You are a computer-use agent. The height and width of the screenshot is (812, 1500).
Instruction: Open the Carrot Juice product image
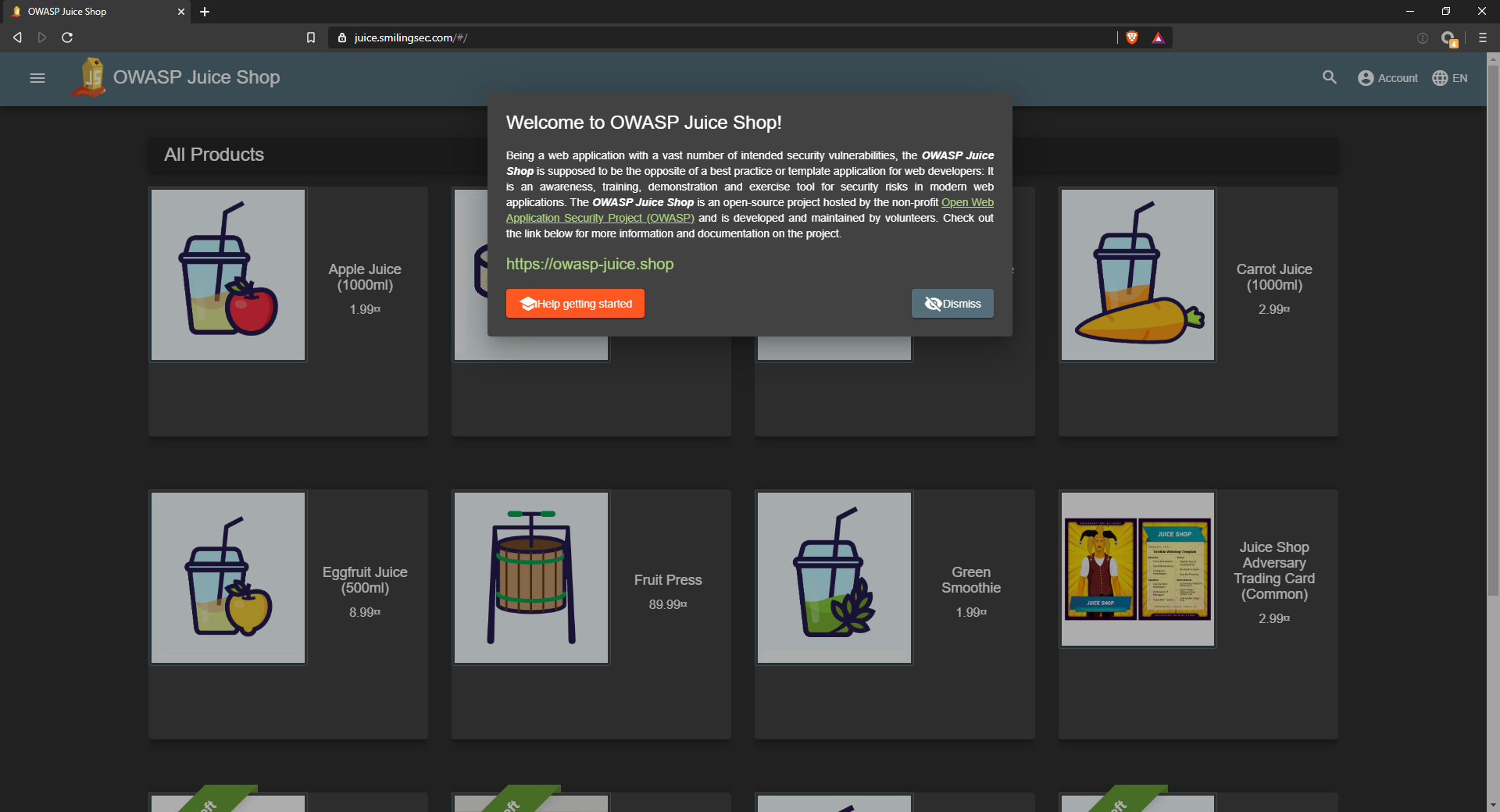[x=1137, y=275]
